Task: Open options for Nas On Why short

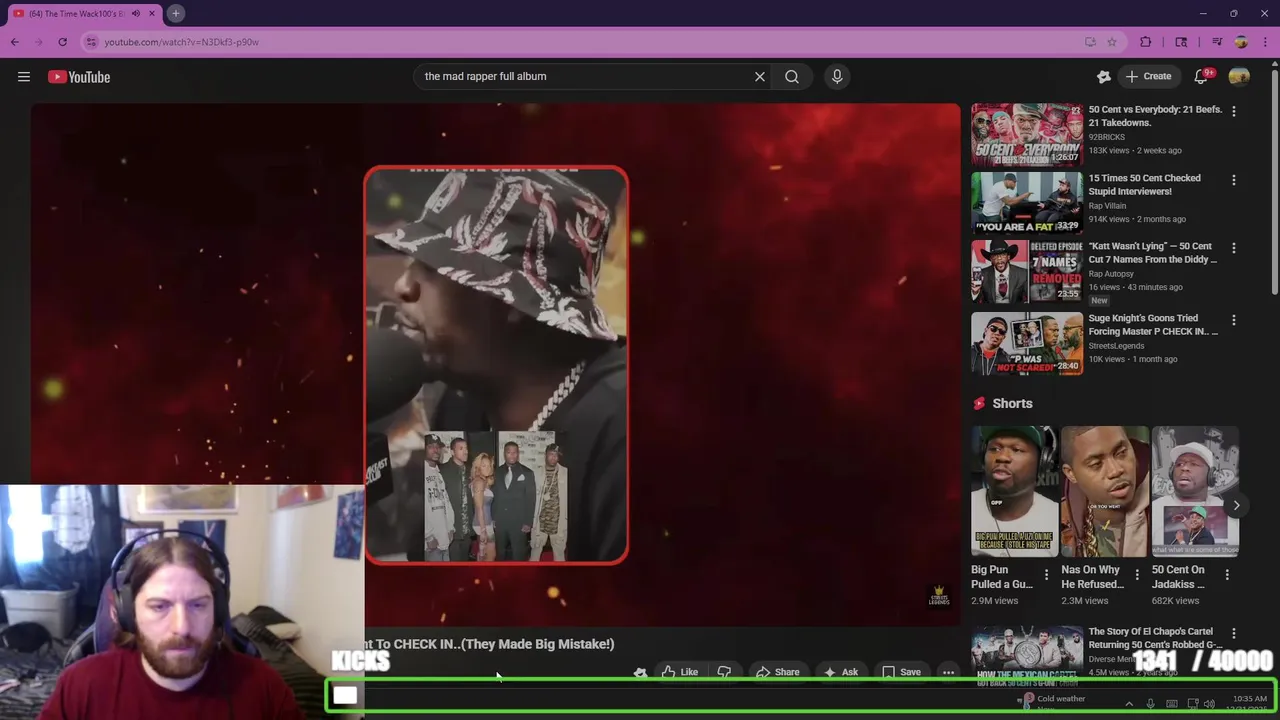Action: (1137, 575)
